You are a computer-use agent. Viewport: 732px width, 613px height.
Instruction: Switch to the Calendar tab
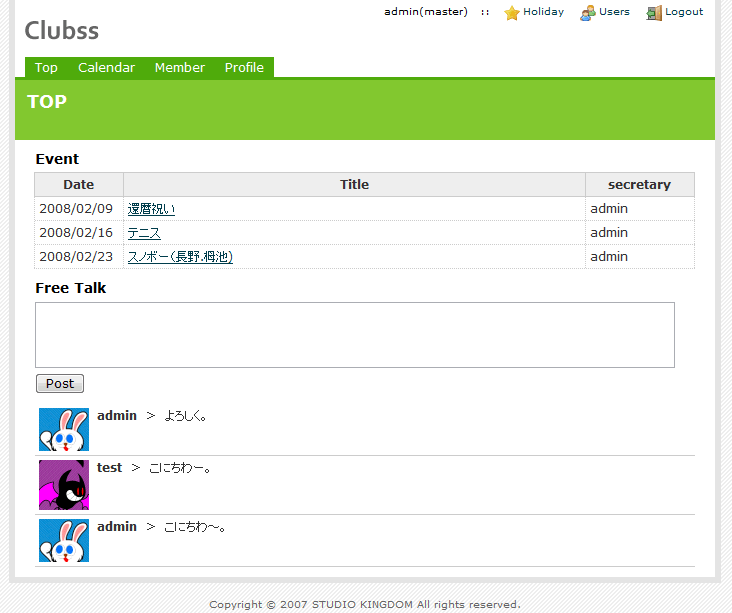(x=106, y=68)
